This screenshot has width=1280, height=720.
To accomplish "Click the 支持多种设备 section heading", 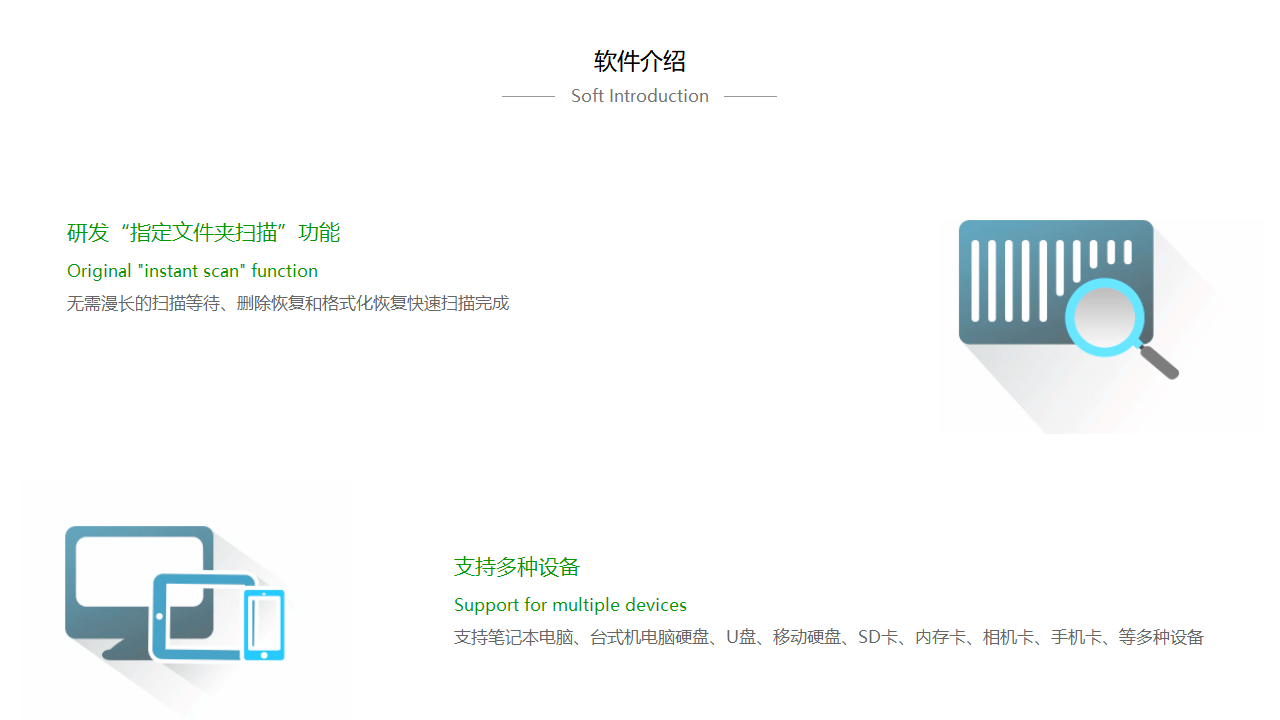I will coord(516,567).
